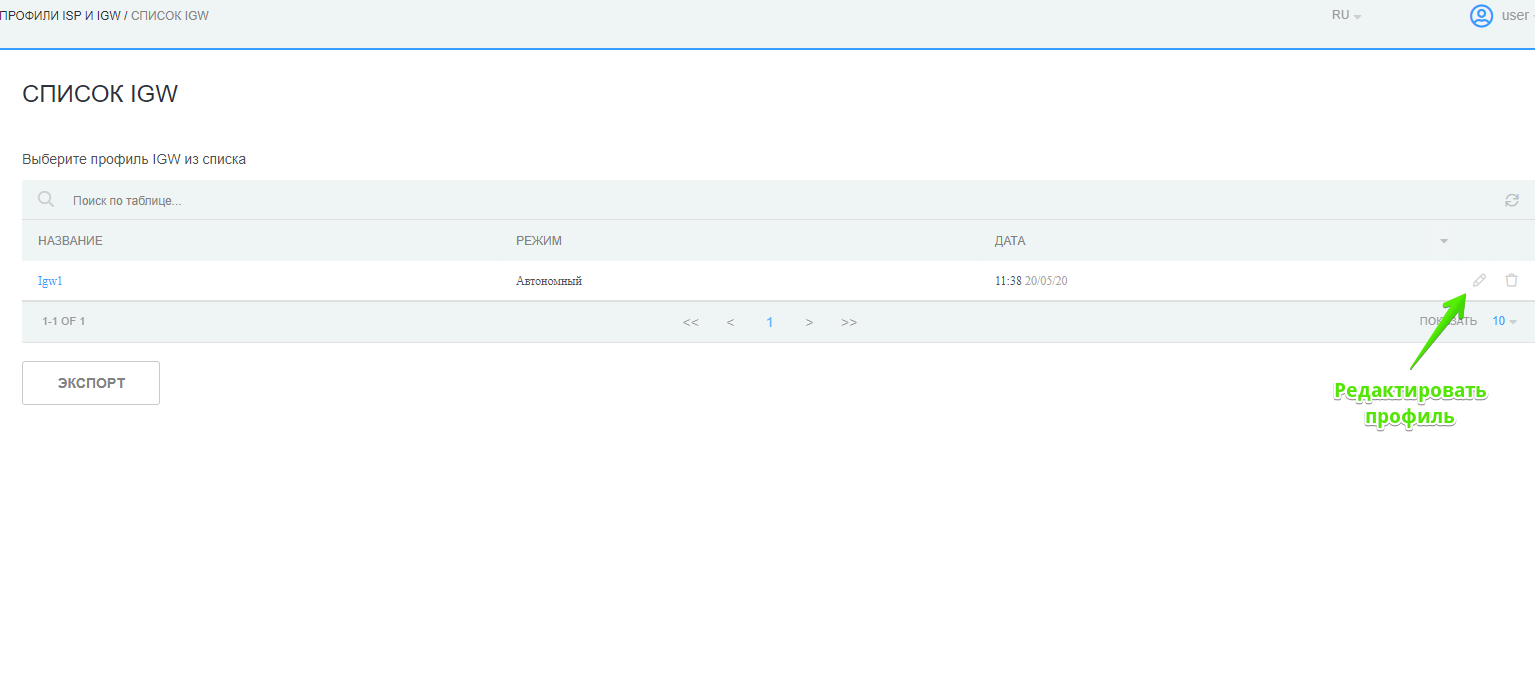Go to ПРОФИЛИ ISP И IGW breadcrumb

click(x=60, y=16)
